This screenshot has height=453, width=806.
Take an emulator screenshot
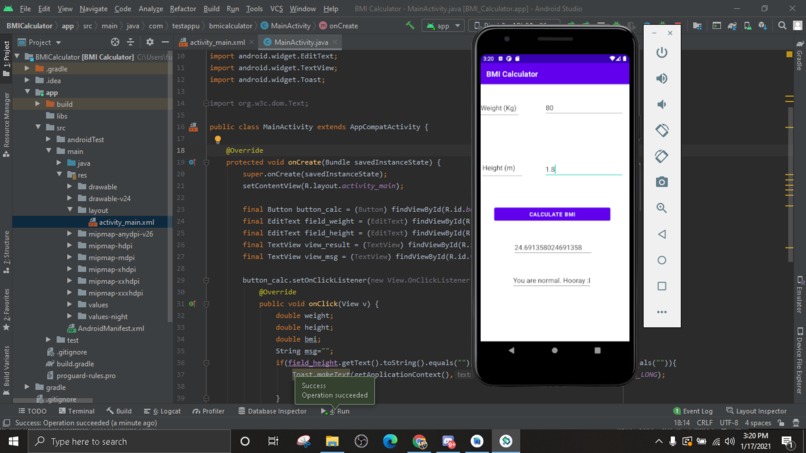pos(662,182)
